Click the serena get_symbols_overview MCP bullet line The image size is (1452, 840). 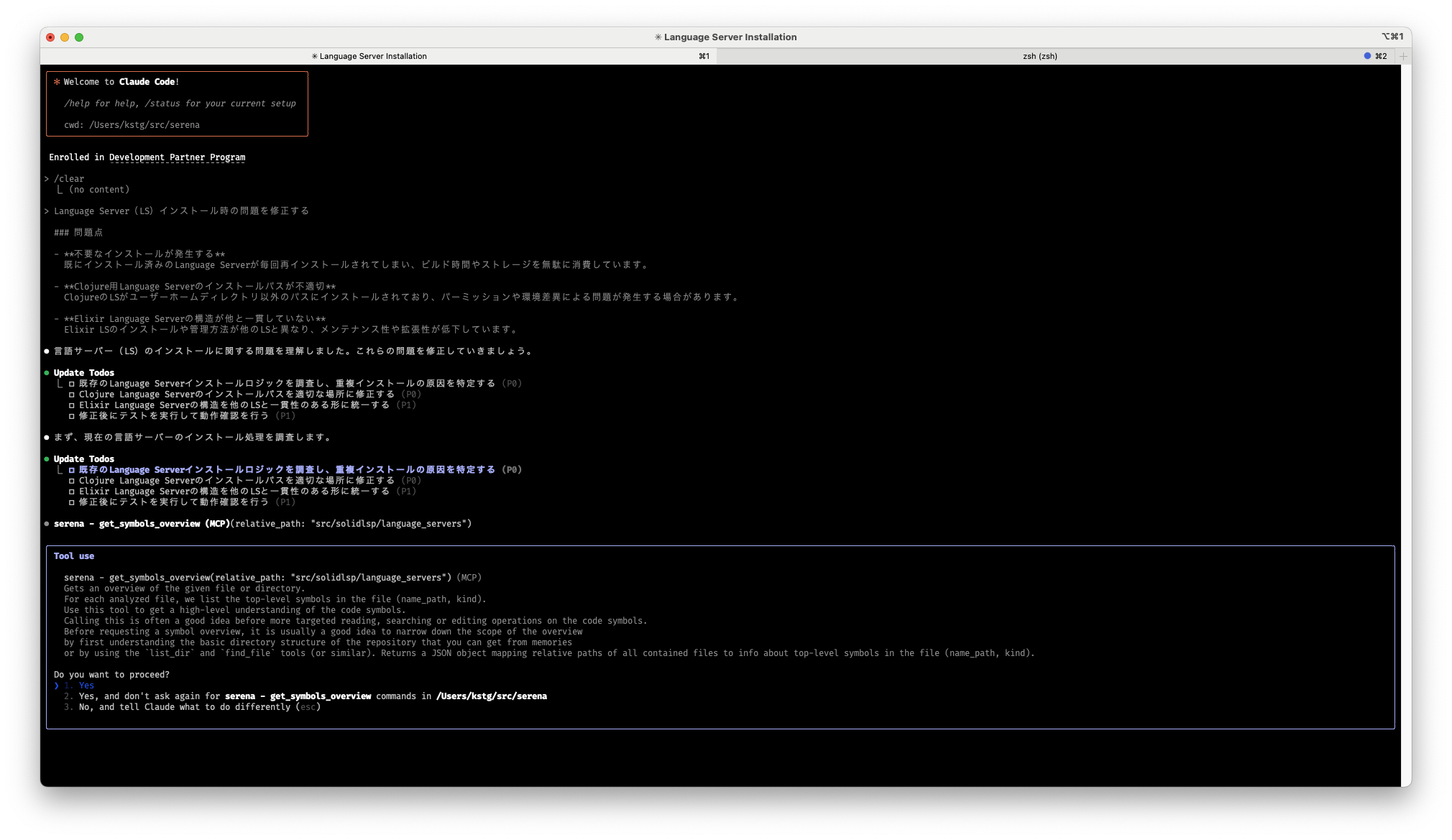point(262,524)
